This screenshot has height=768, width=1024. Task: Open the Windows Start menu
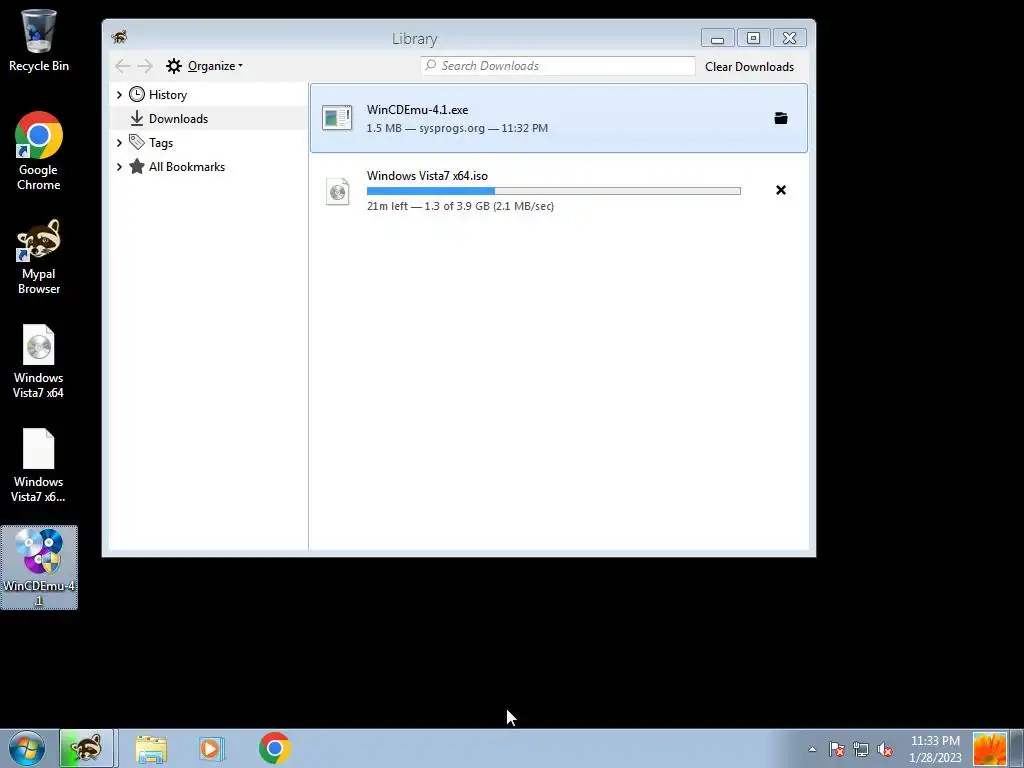click(27, 748)
